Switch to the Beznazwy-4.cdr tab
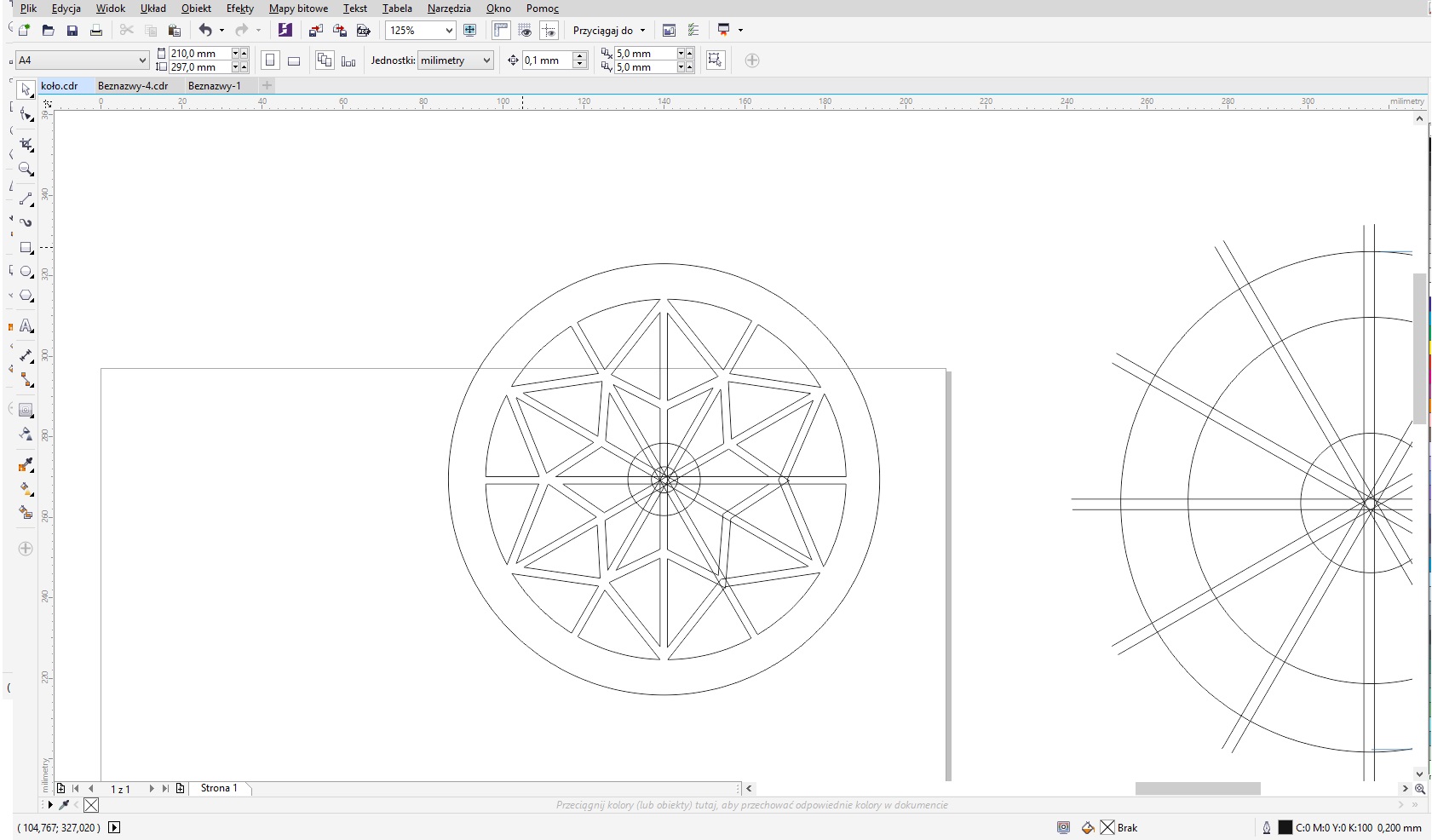1432x840 pixels. click(x=133, y=86)
